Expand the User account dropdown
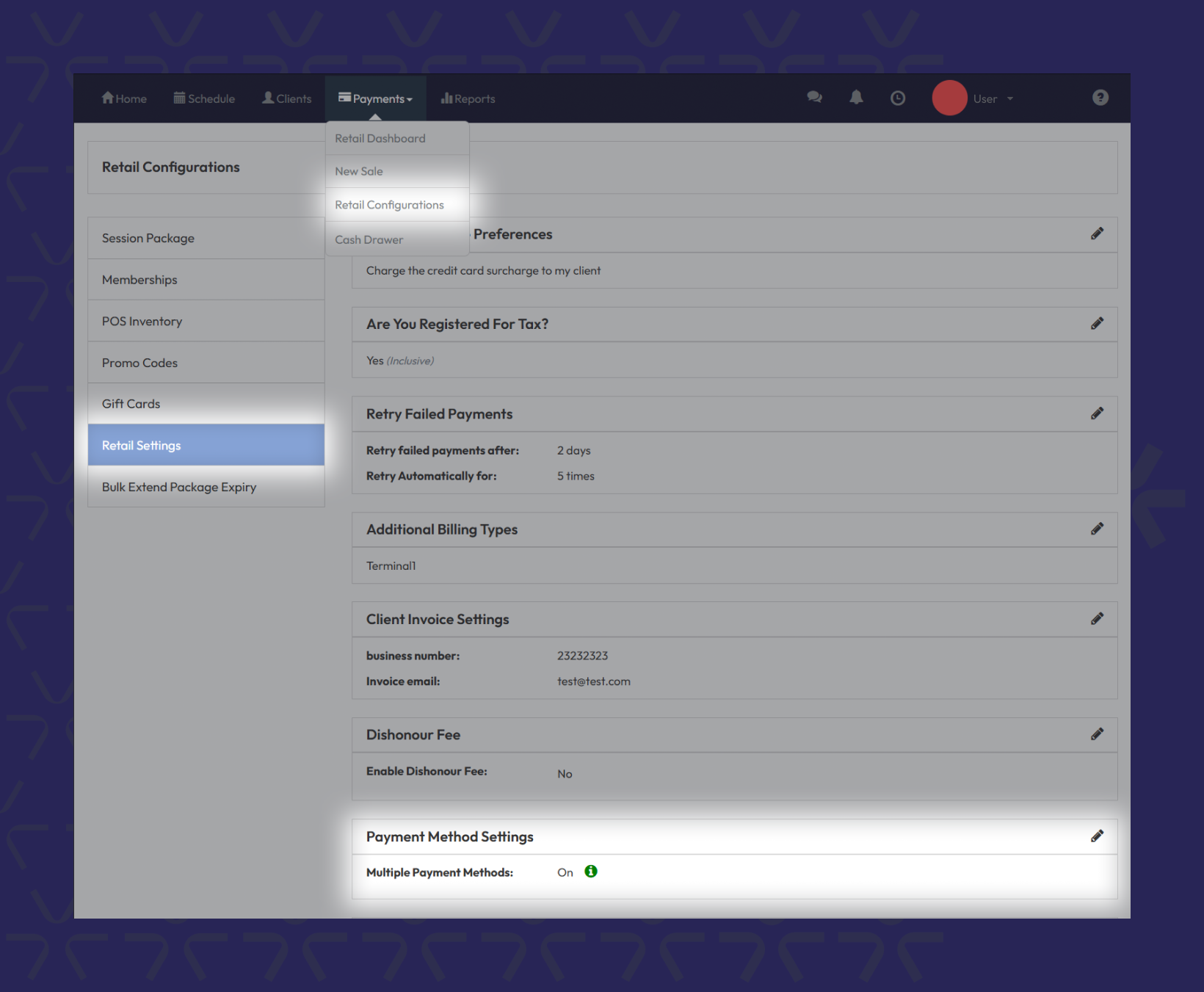This screenshot has height=992, width=1204. pos(993,99)
